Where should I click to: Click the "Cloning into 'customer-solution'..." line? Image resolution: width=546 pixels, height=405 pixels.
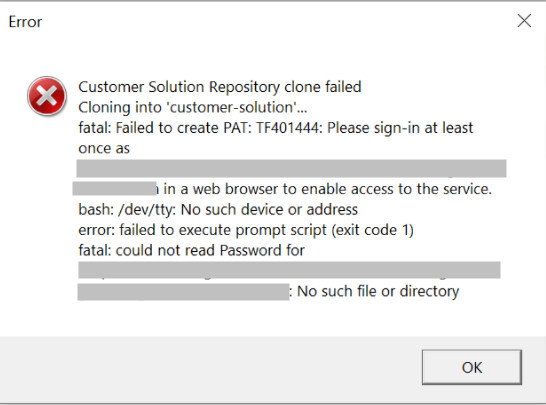pos(193,108)
